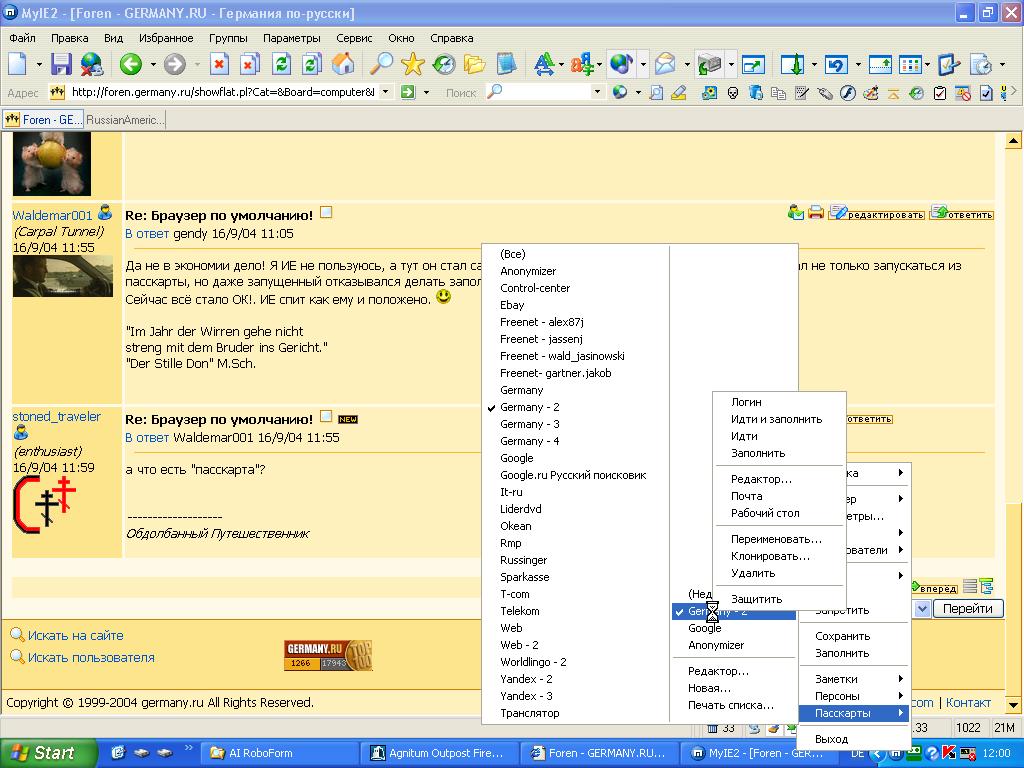
Task: Expand the Персоны submenu
Action: click(x=855, y=696)
